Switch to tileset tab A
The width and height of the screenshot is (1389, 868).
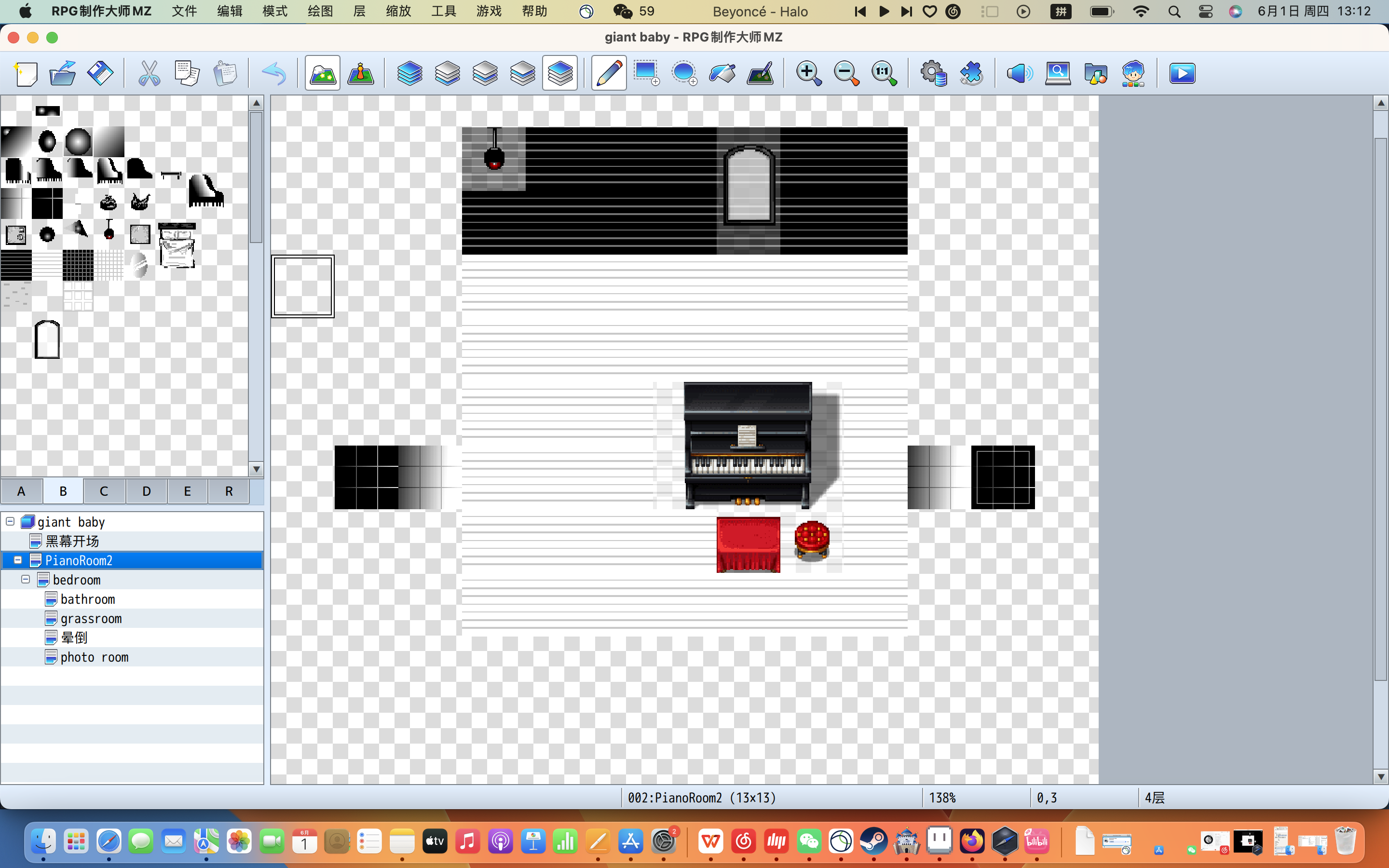tap(21, 491)
